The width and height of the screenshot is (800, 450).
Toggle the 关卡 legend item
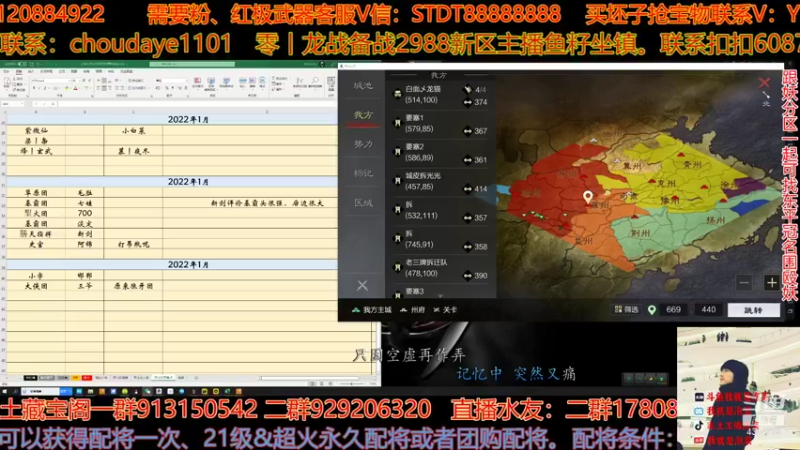tap(445, 310)
